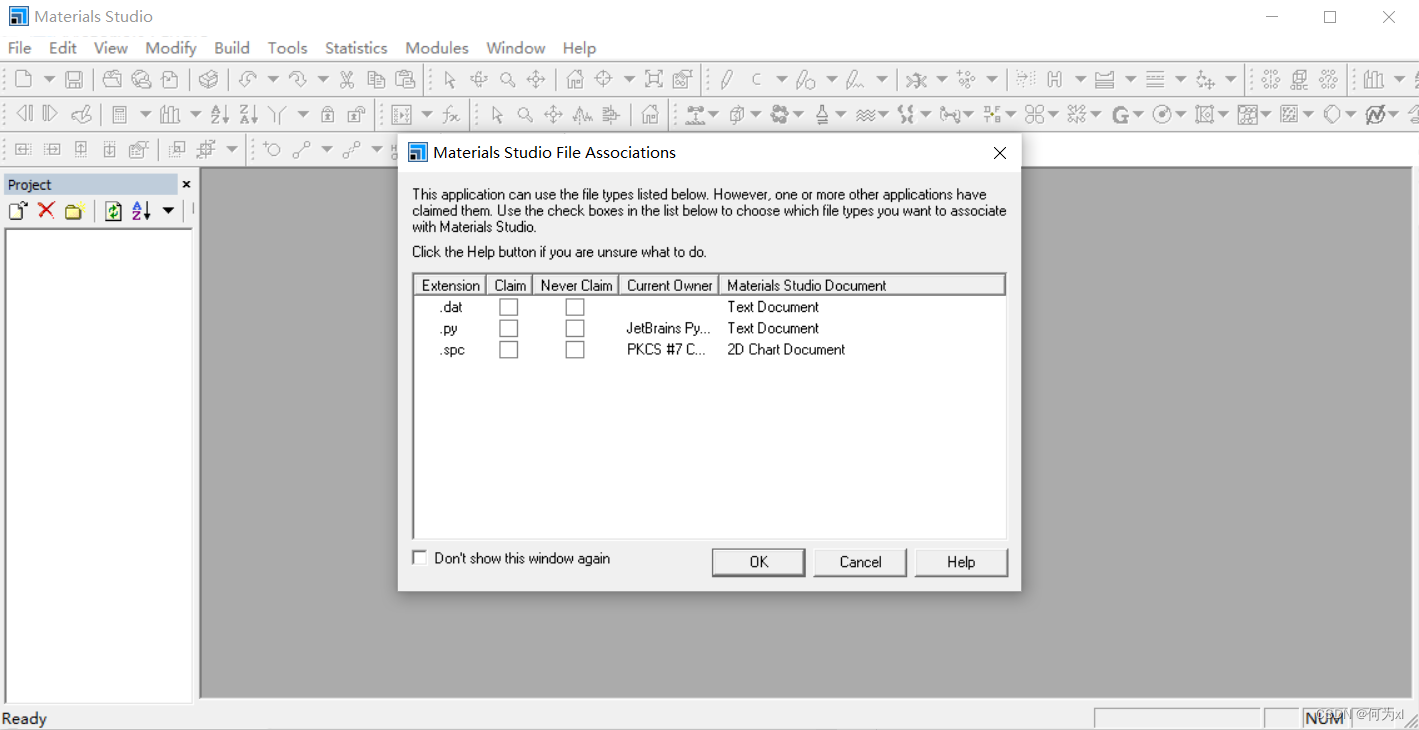1419x730 pixels.
Task: Open the N crossed-circle module dropdown arrow
Action: 1392,115
